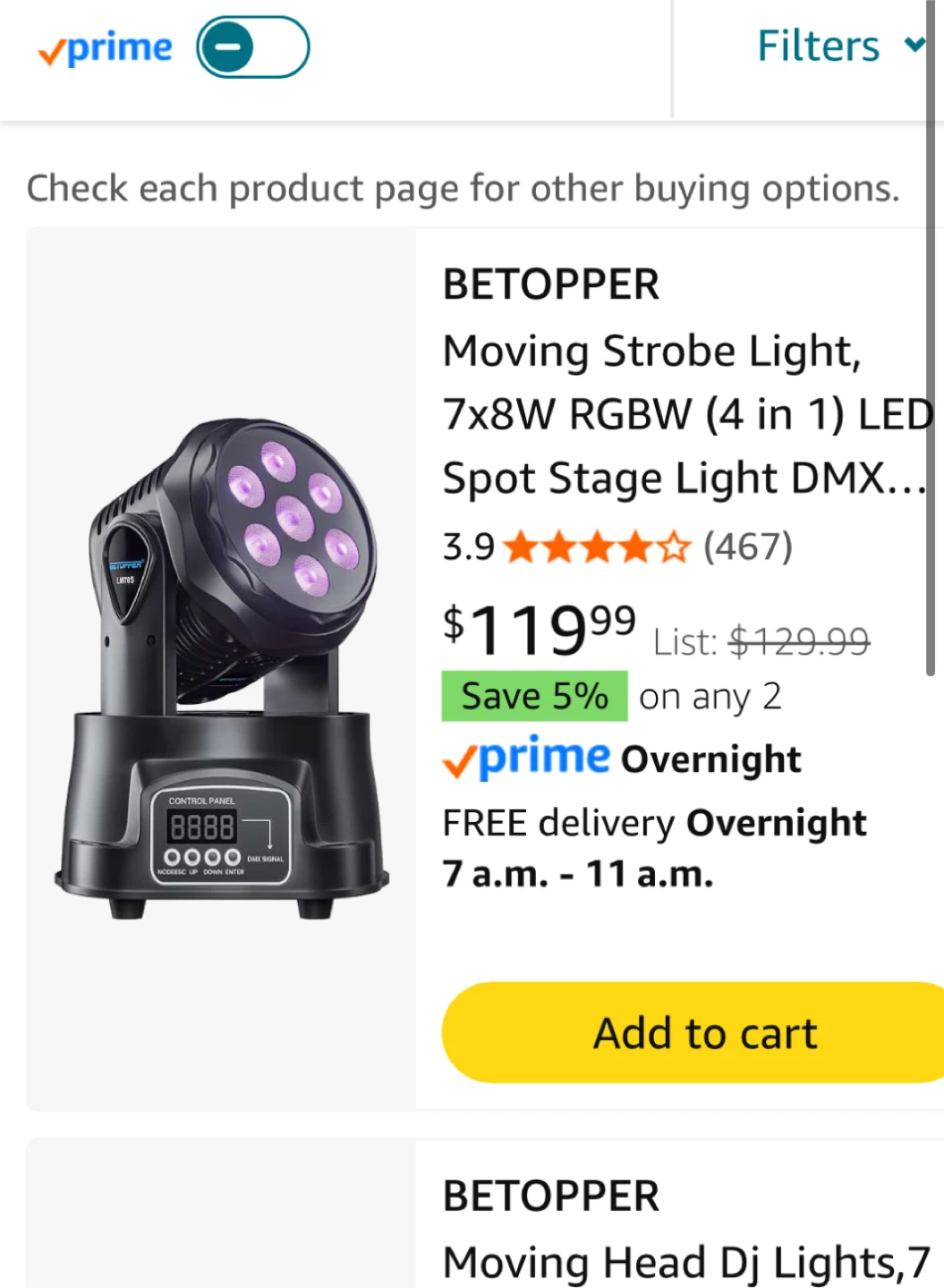Click the $119.99 price
The height and width of the screenshot is (1288, 944).
click(539, 630)
